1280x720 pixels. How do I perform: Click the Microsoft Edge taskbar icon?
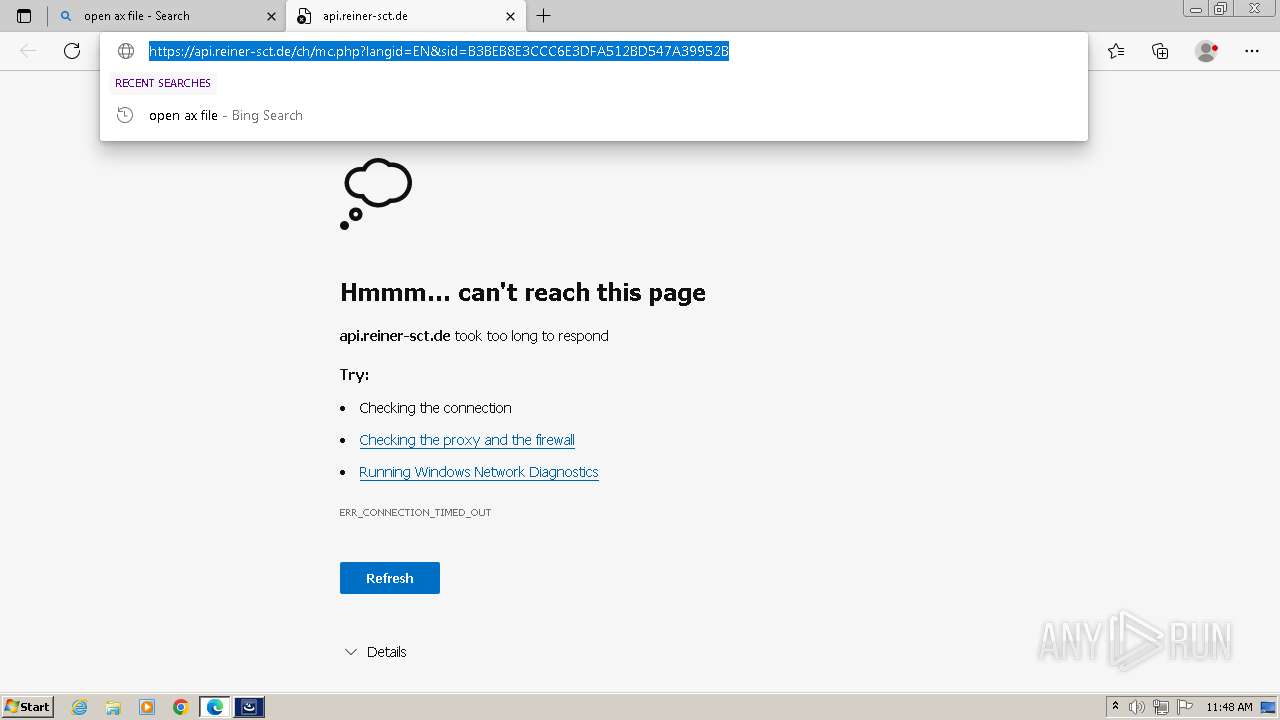(x=215, y=707)
